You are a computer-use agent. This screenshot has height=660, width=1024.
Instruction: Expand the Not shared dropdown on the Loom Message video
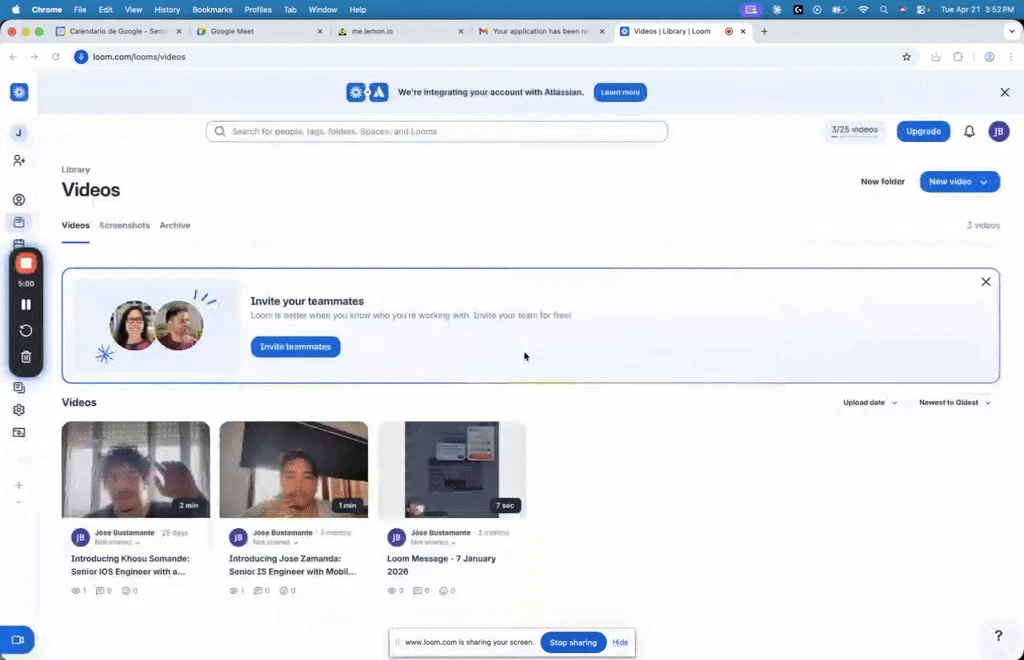tap(434, 542)
